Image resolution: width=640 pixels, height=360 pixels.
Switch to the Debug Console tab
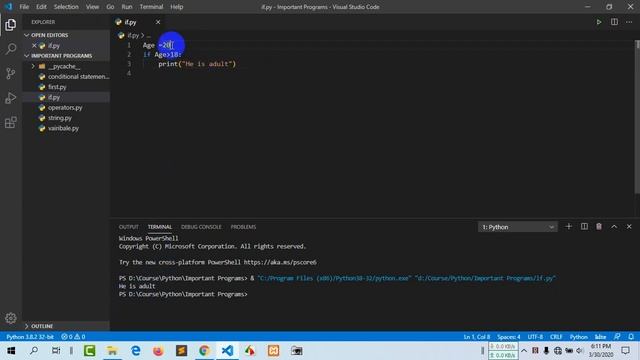[x=201, y=227]
